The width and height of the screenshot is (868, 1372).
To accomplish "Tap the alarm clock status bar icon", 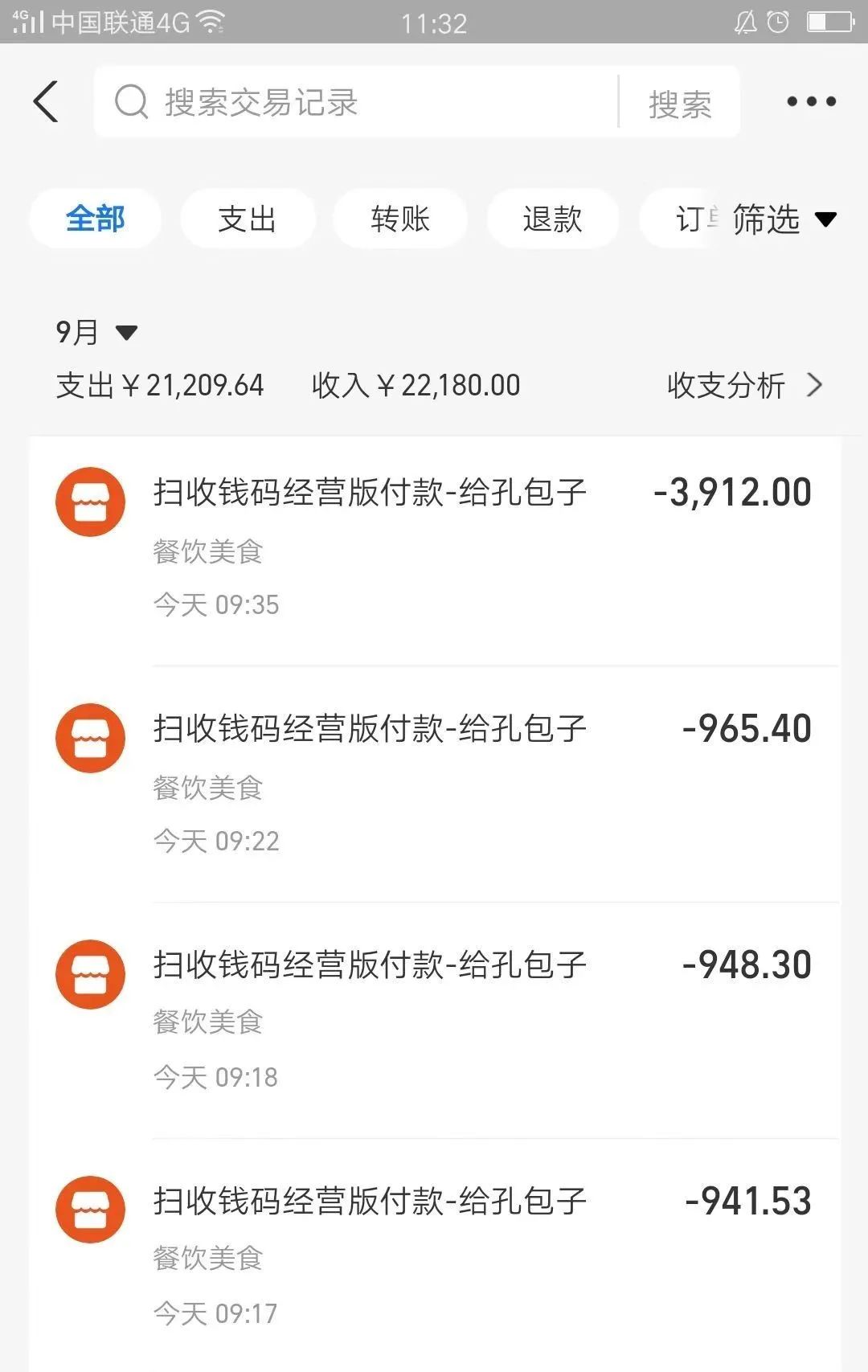I will click(778, 23).
